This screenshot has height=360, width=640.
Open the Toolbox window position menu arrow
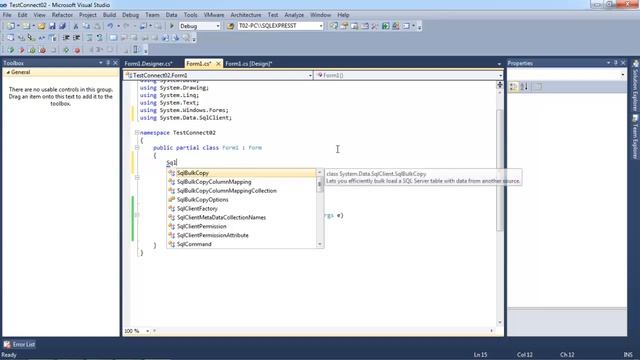click(100, 63)
